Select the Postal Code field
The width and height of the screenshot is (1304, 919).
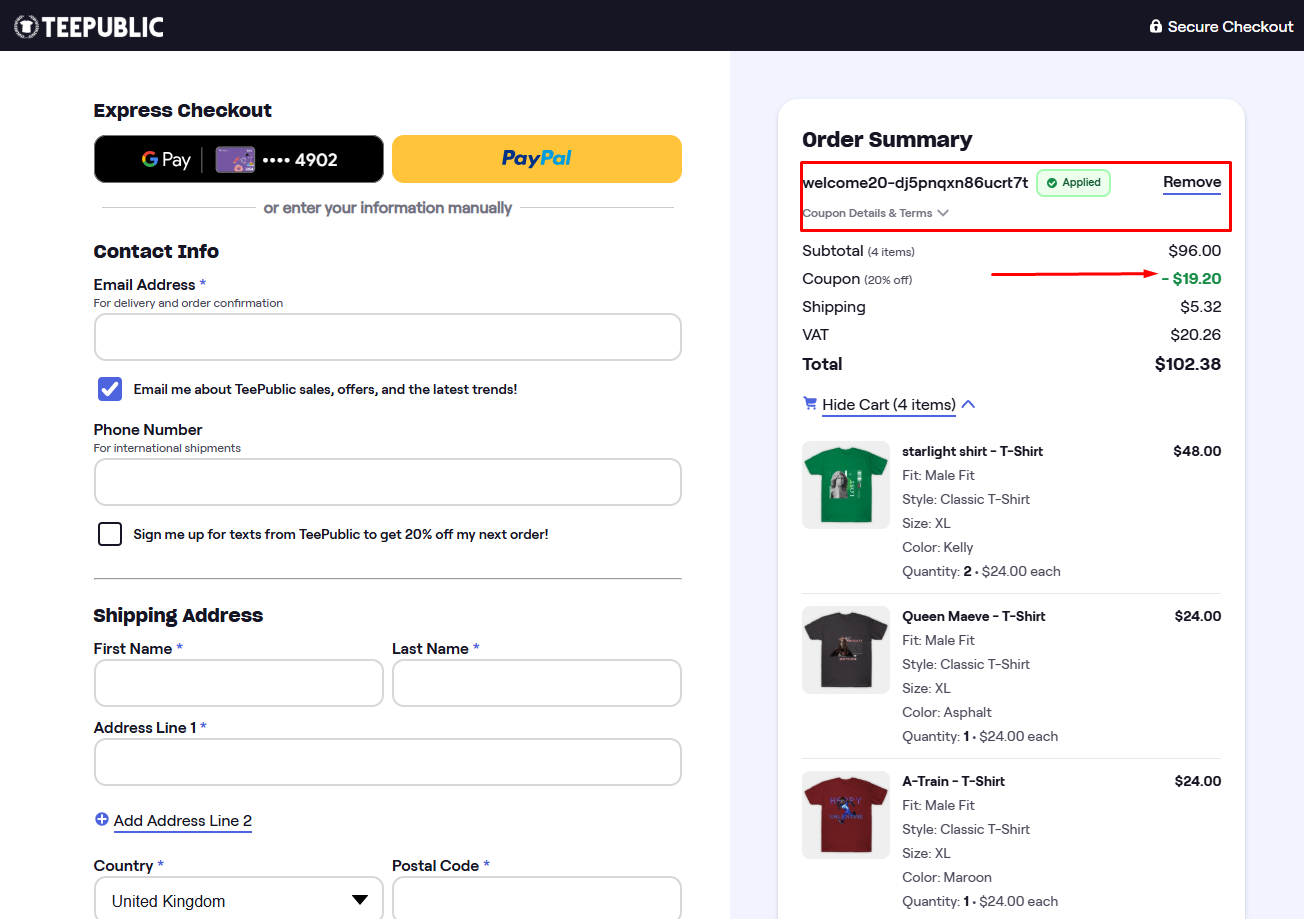click(x=537, y=900)
